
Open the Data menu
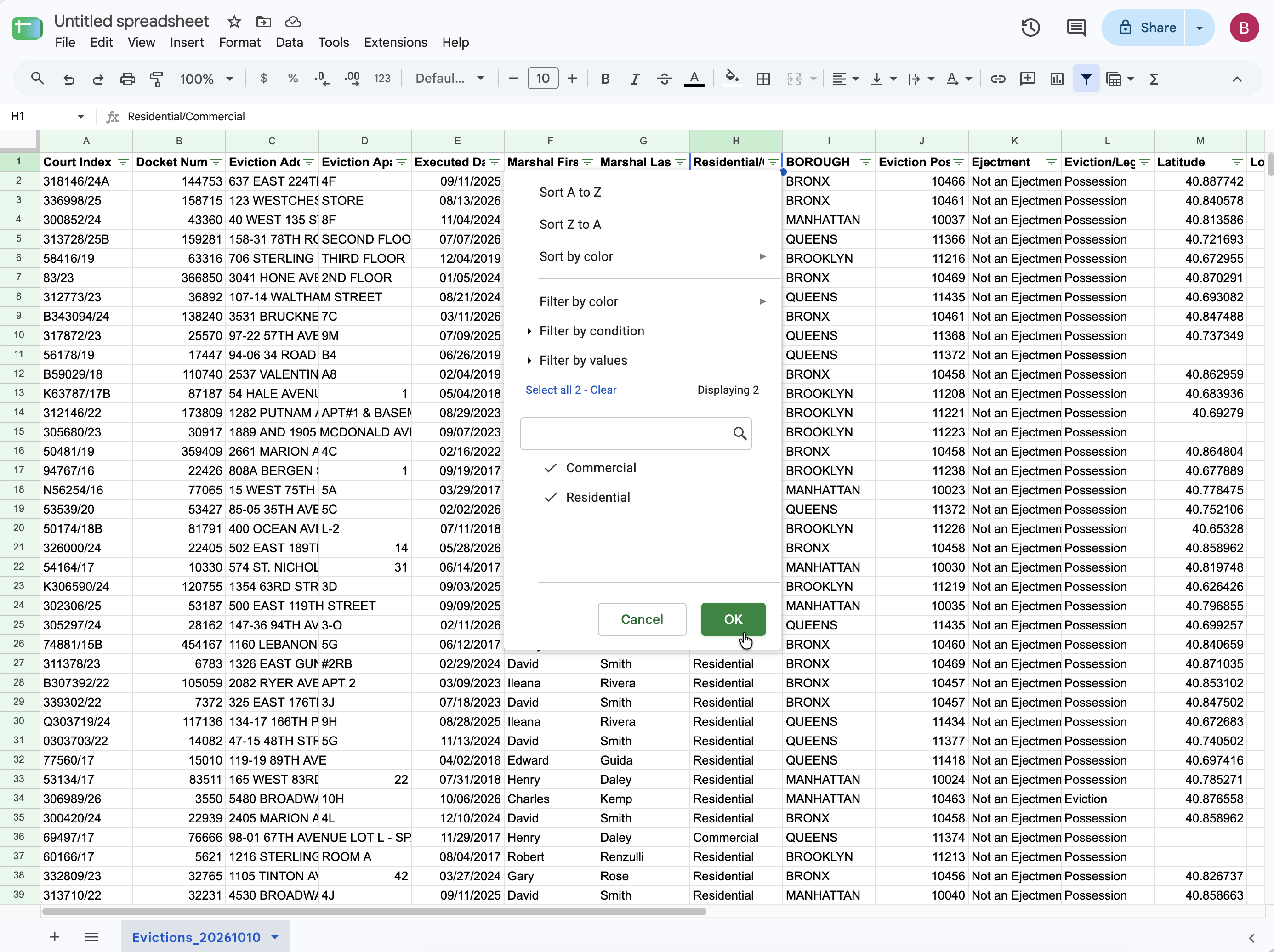(x=289, y=43)
